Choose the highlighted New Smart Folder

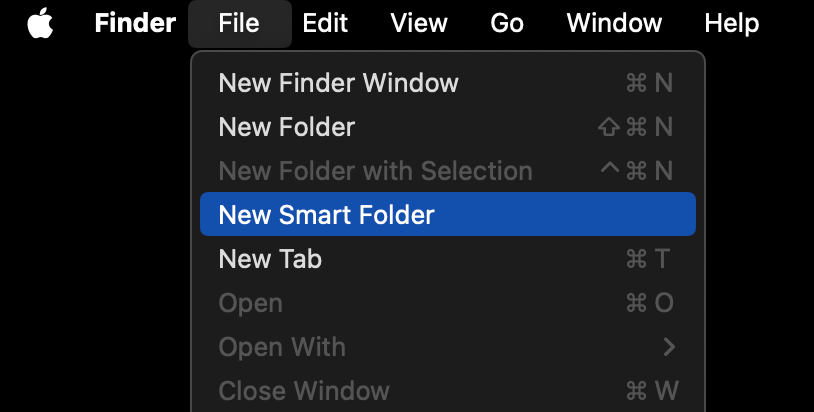pyautogui.click(x=447, y=214)
